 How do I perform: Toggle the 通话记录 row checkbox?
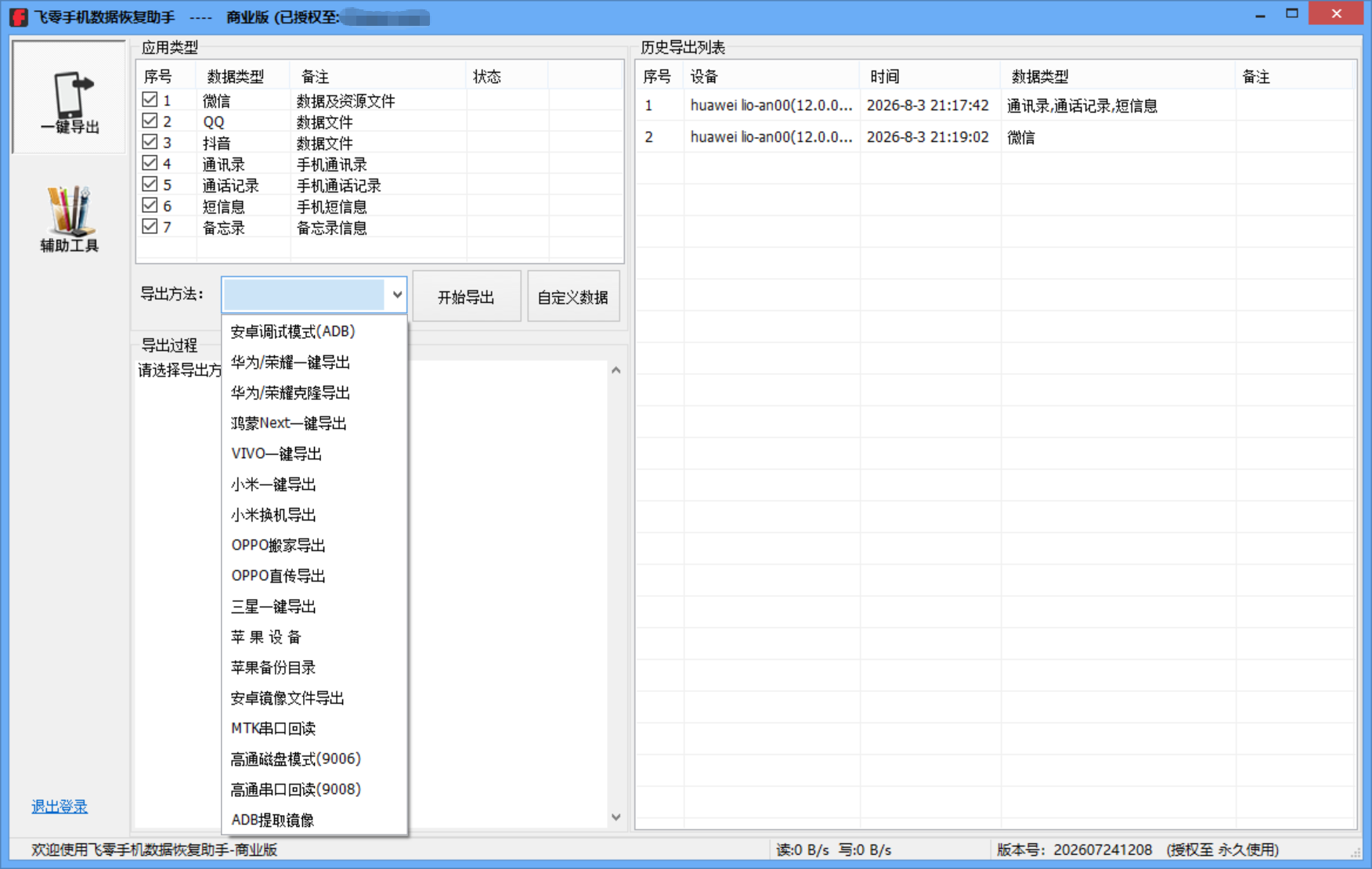[x=150, y=184]
